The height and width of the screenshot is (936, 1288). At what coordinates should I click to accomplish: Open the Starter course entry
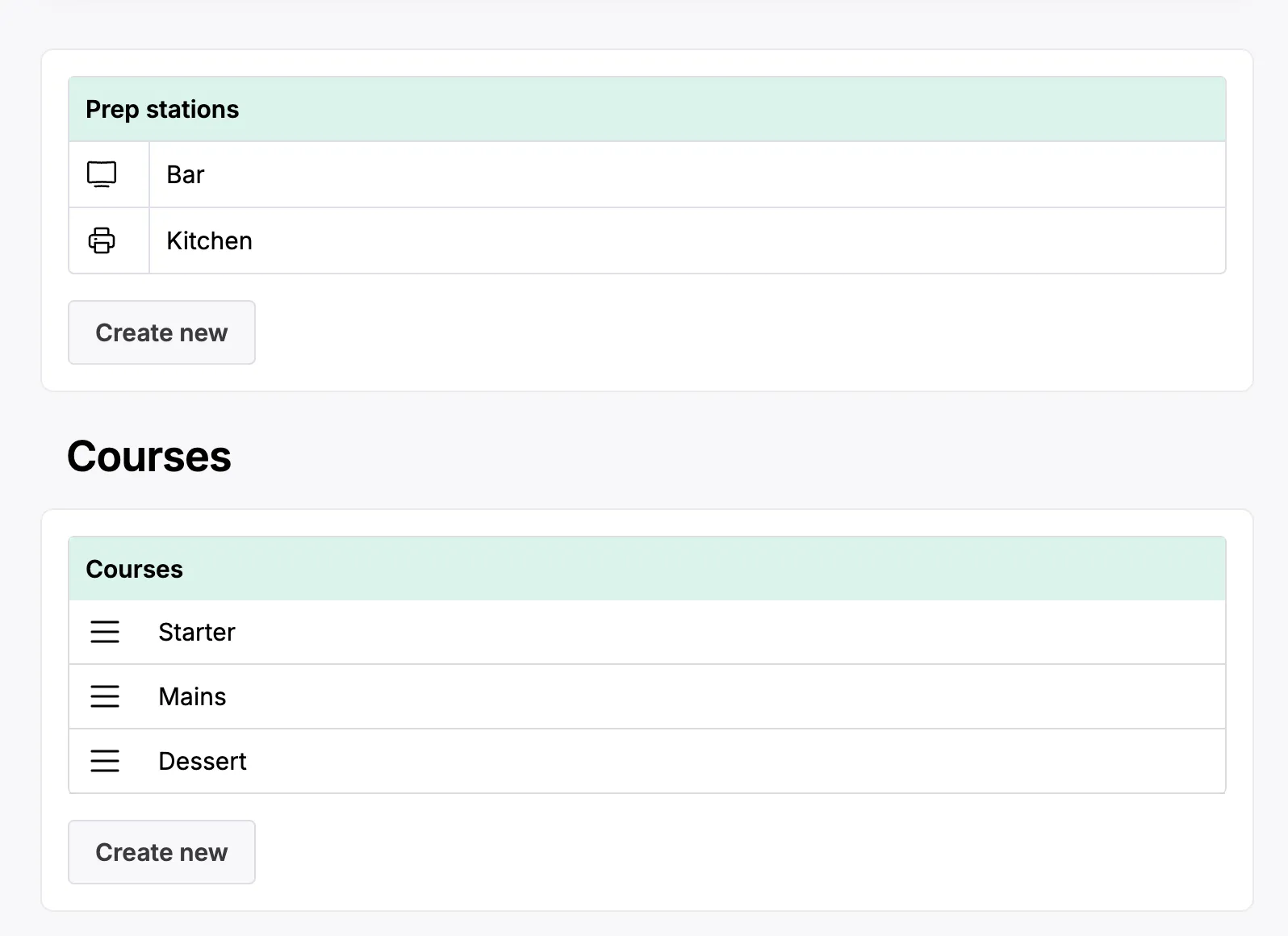click(197, 633)
